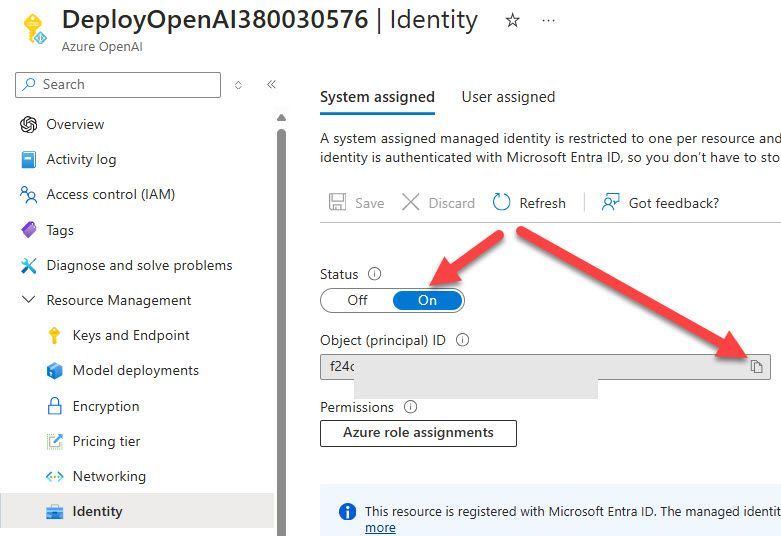Viewport: 781px width, 536px height.
Task: Select the Resource Management group label
Action: point(119,300)
